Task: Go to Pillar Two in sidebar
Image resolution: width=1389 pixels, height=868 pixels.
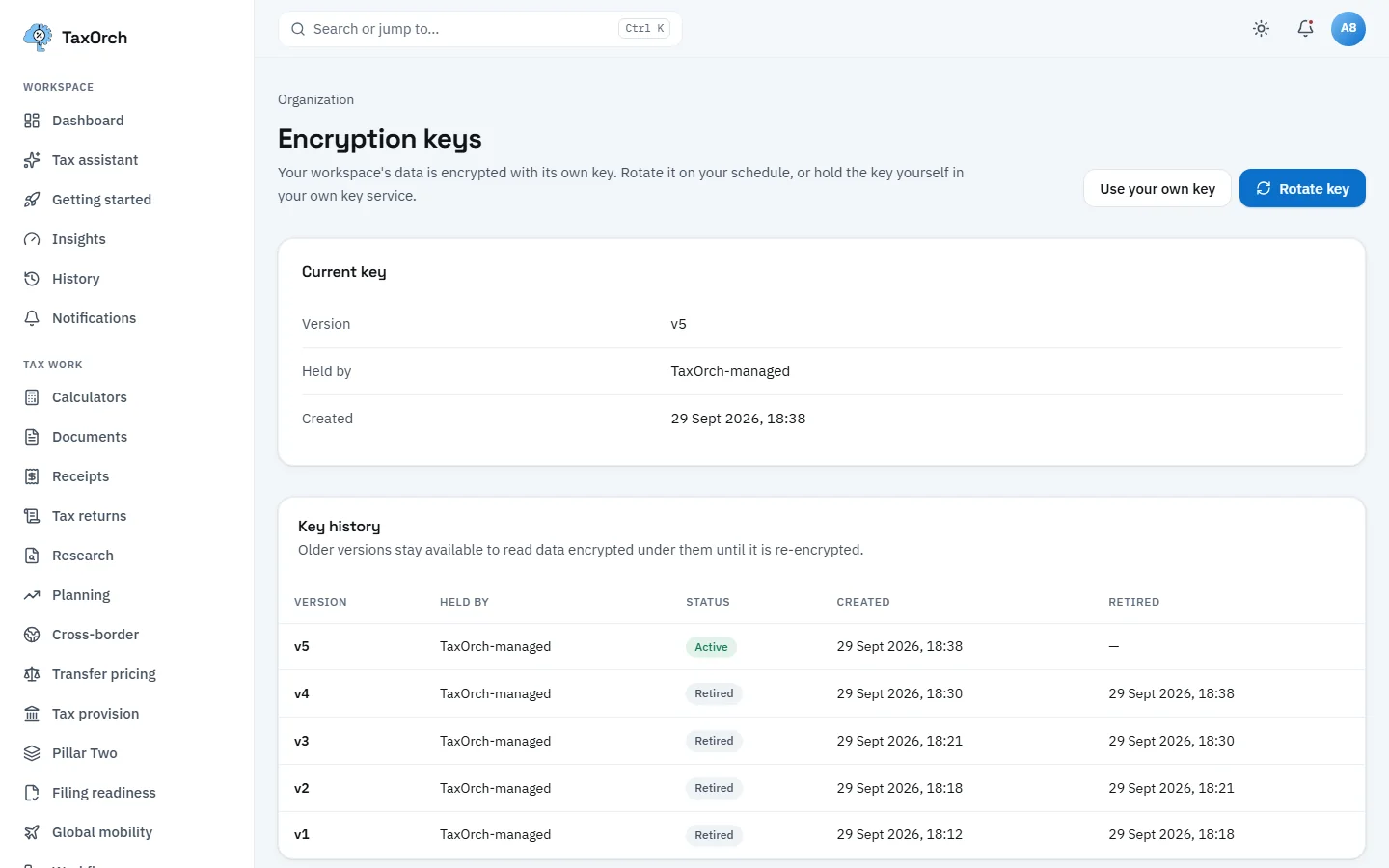Action: pyautogui.click(x=127, y=753)
